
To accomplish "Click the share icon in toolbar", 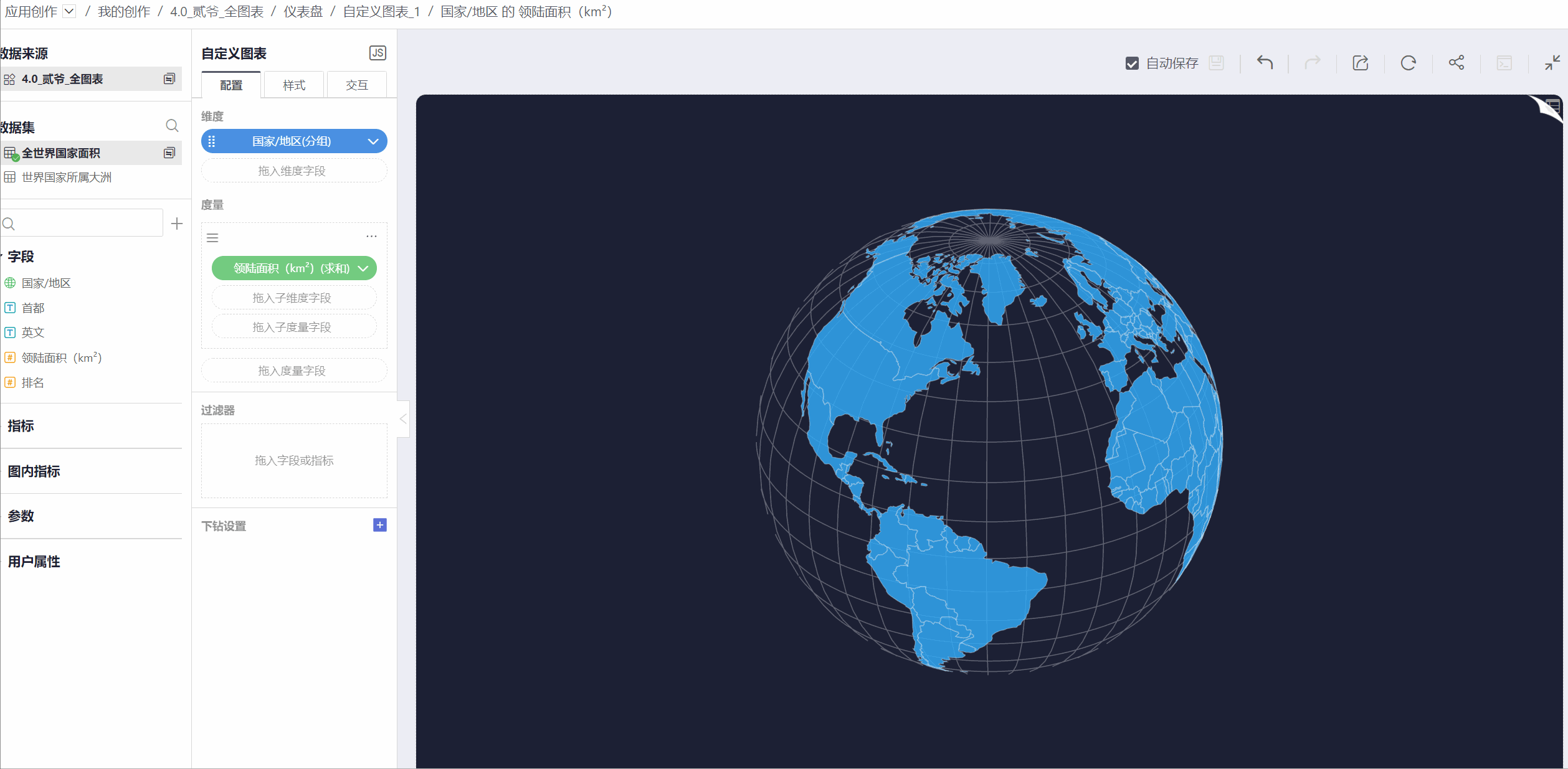I will [1456, 62].
